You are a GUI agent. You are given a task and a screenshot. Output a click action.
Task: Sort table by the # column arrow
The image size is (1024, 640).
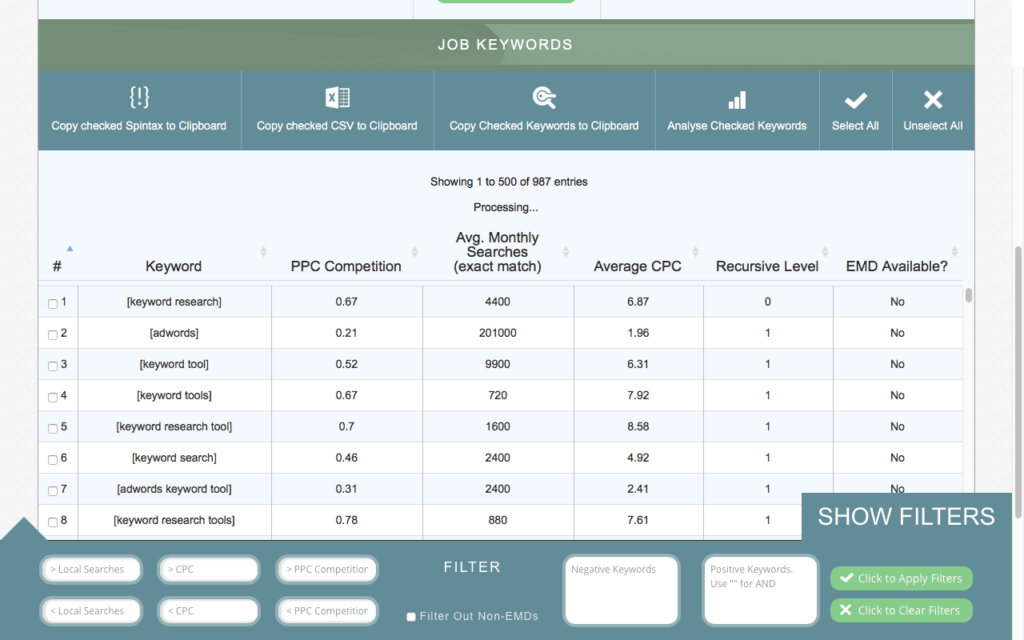(69, 248)
